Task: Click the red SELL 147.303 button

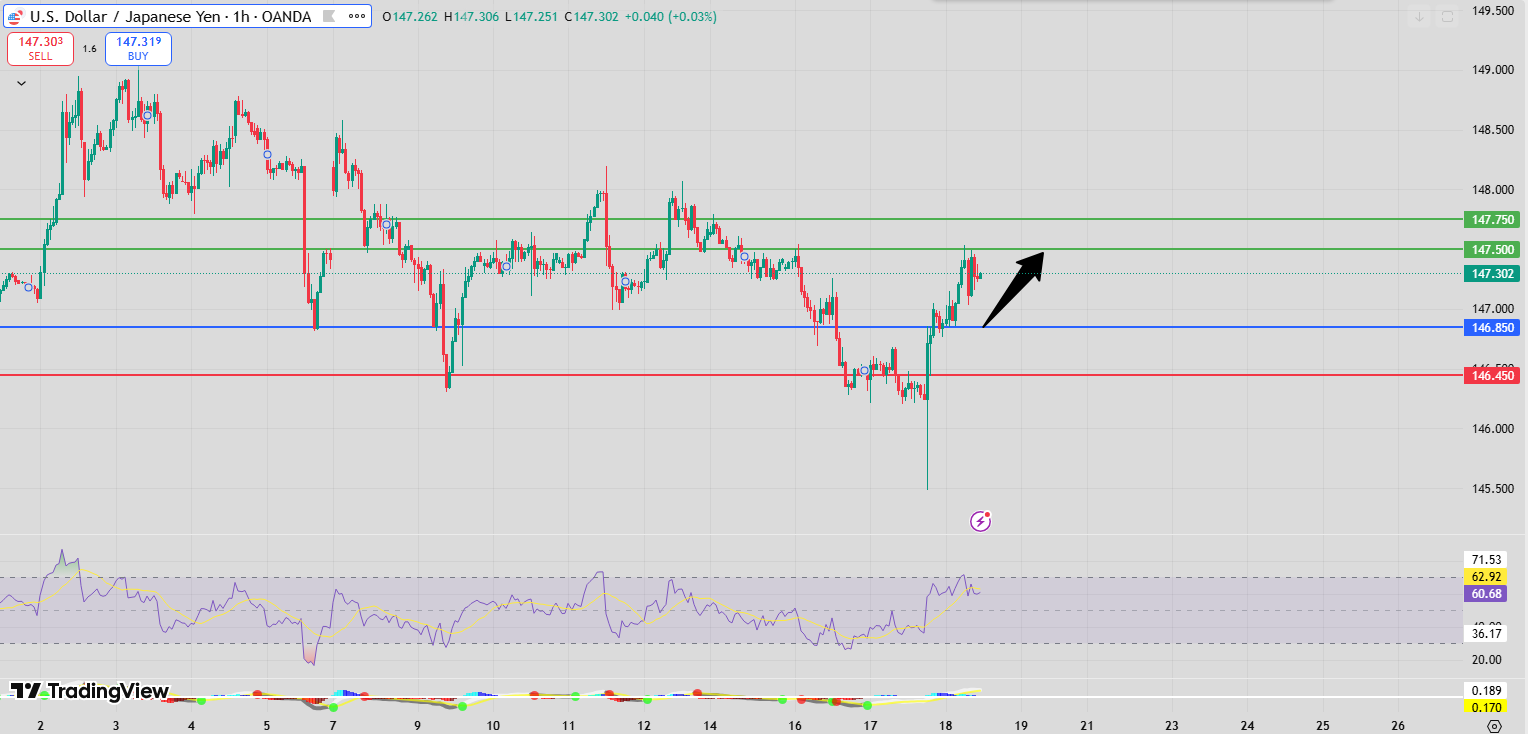Action: 40,48
